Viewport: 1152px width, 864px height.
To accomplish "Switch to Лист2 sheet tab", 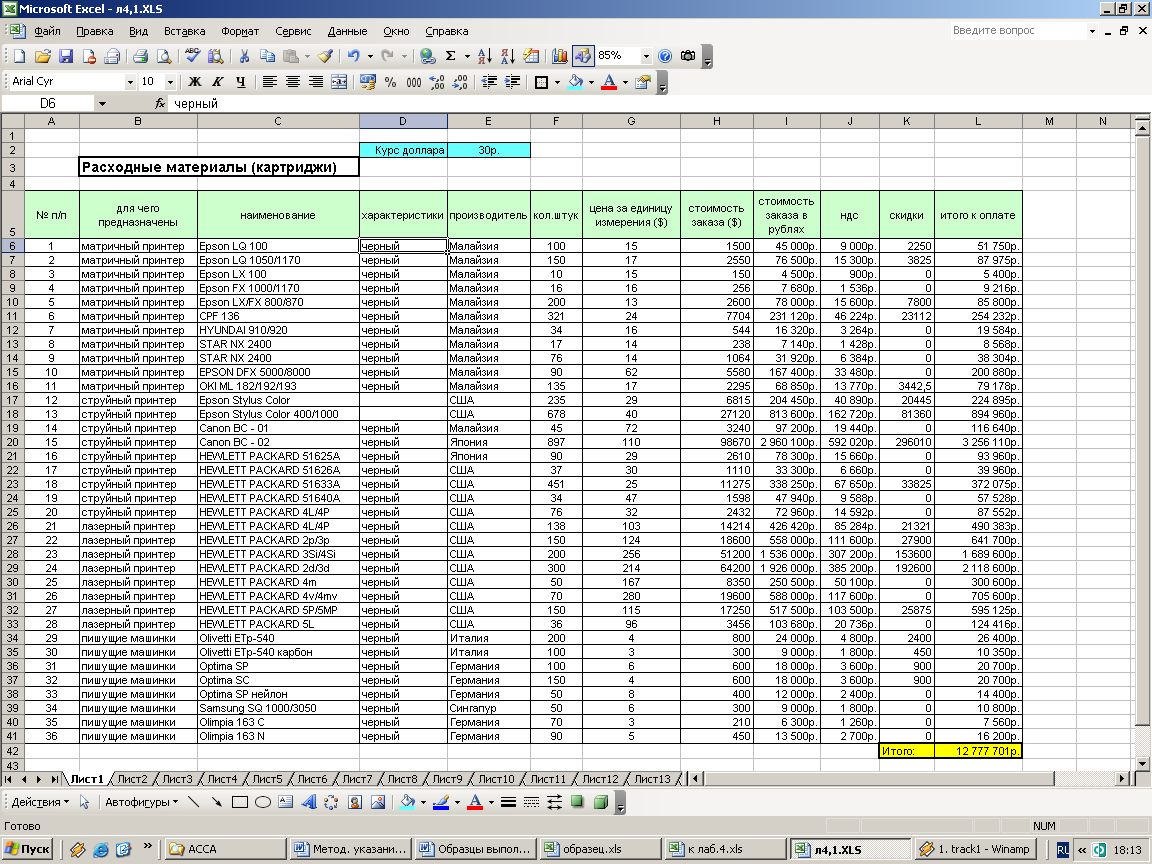I will coord(132,779).
